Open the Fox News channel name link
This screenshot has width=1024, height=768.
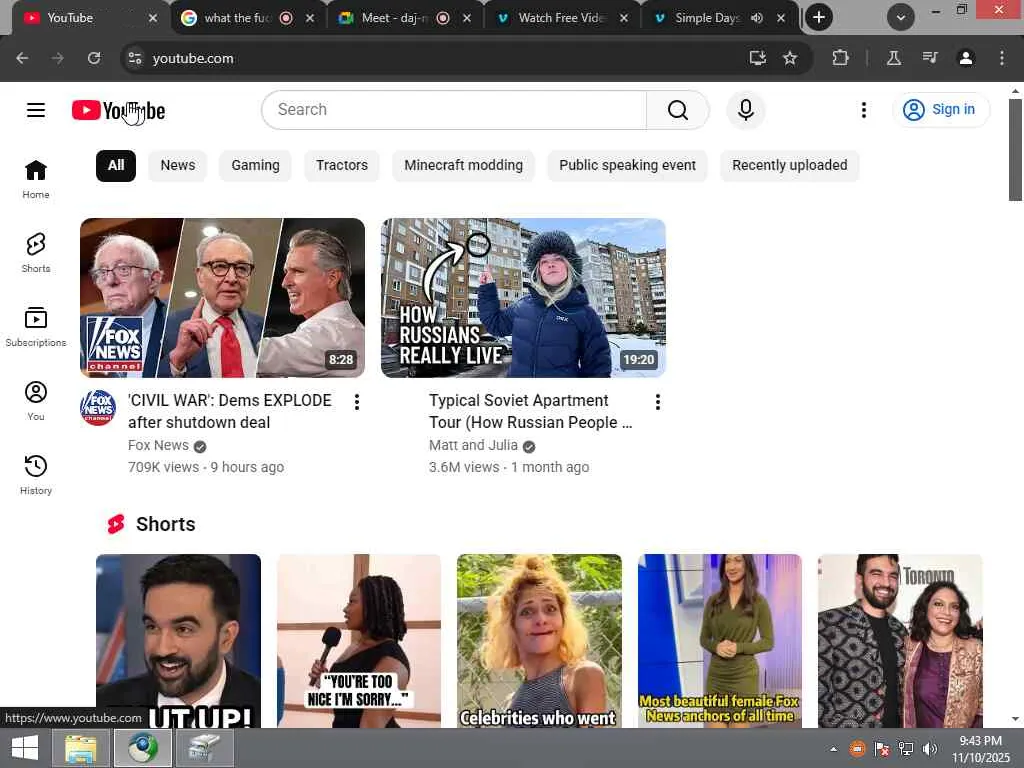158,445
